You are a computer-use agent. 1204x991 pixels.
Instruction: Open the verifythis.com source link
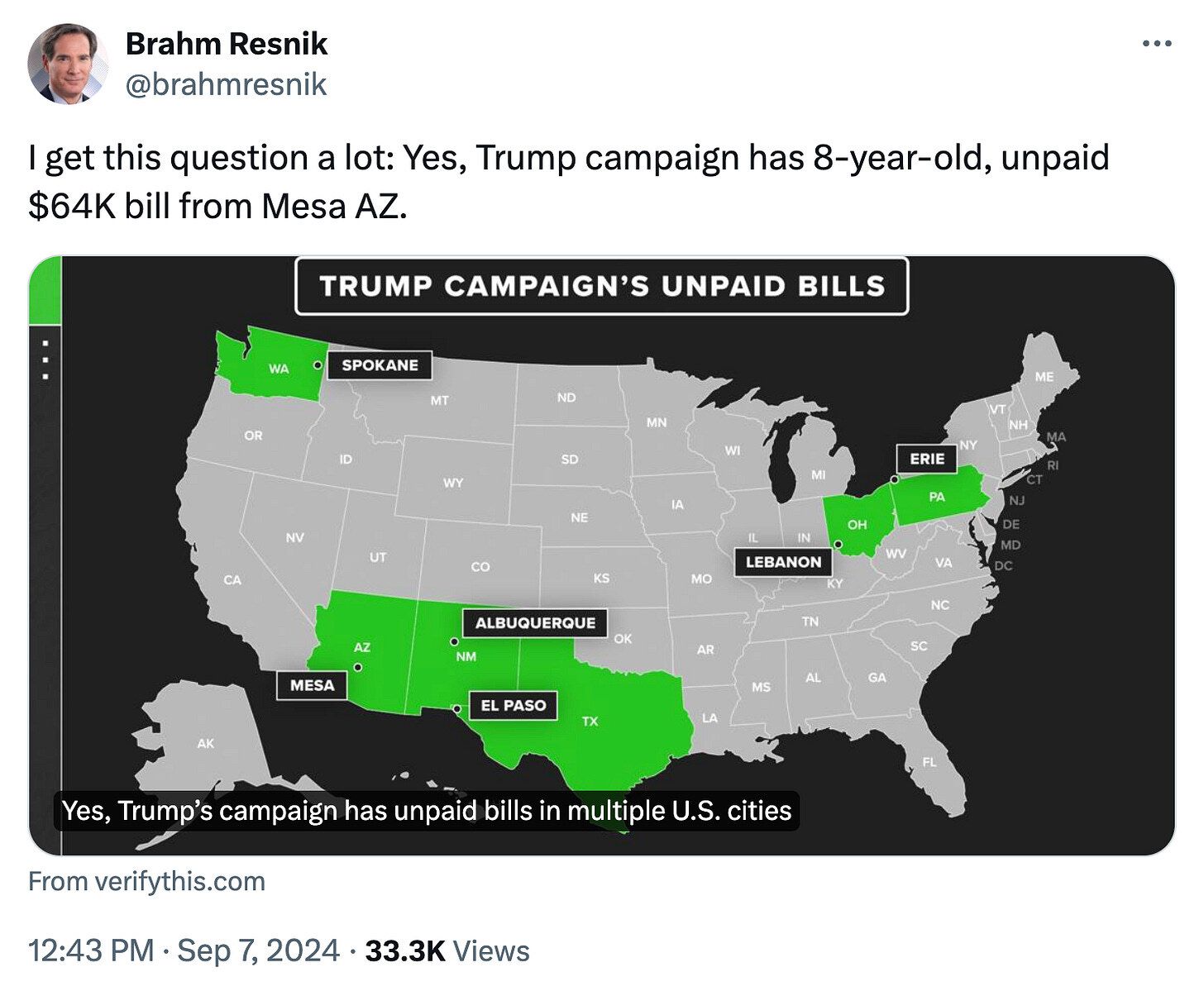[146, 881]
